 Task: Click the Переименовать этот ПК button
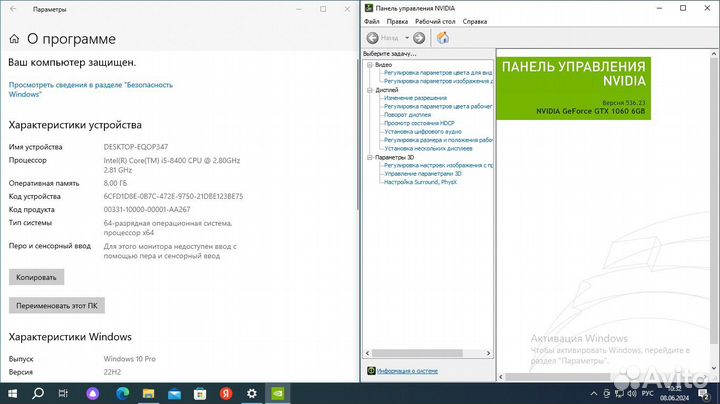click(x=57, y=306)
